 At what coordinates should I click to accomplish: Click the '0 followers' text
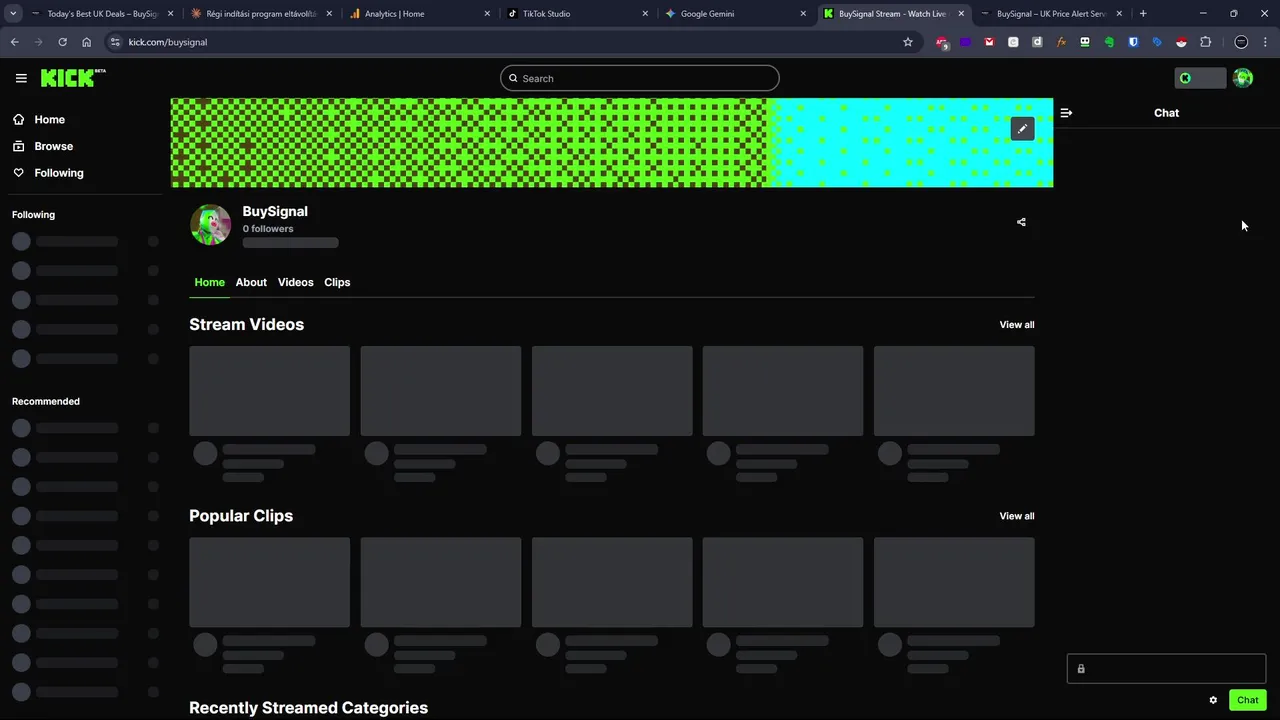268,229
